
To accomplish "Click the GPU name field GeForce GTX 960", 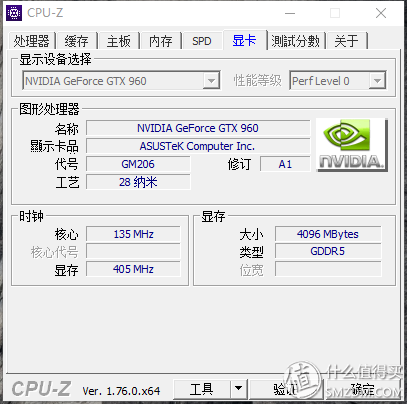I will pyautogui.click(x=198, y=128).
